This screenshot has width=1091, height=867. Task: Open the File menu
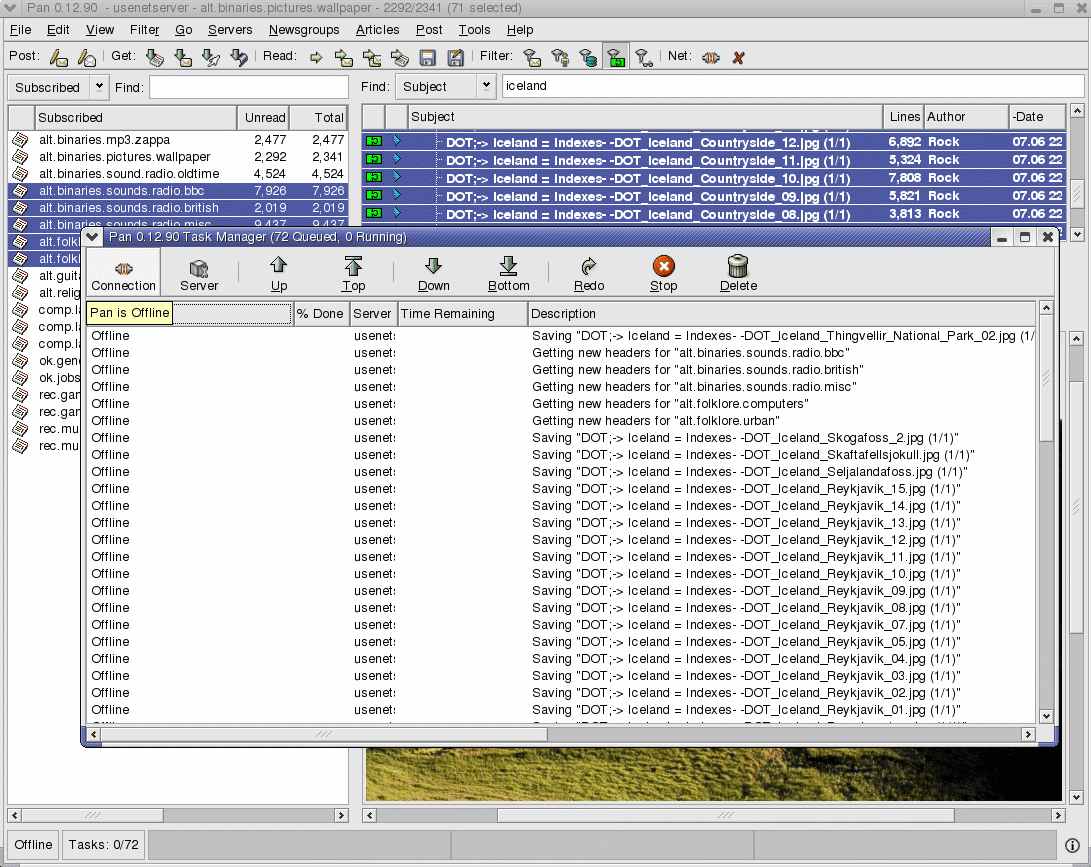tap(20, 30)
